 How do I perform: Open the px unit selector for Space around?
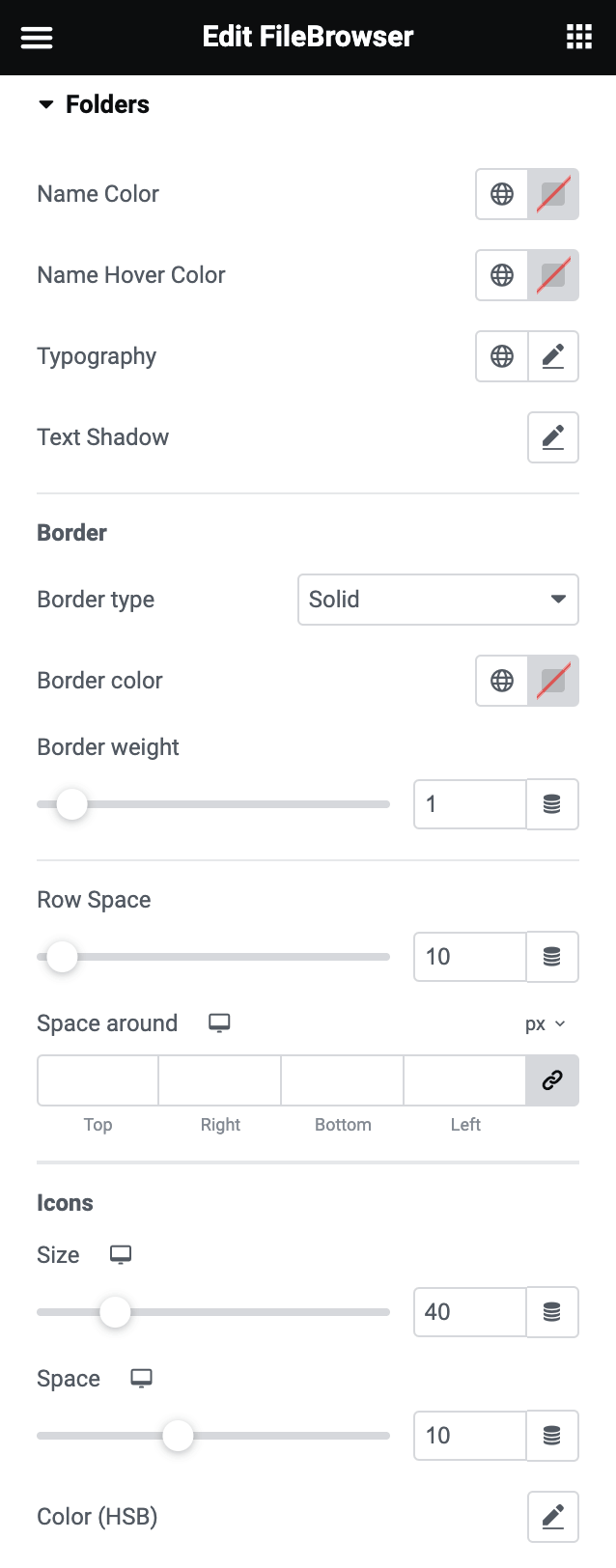(x=546, y=1023)
